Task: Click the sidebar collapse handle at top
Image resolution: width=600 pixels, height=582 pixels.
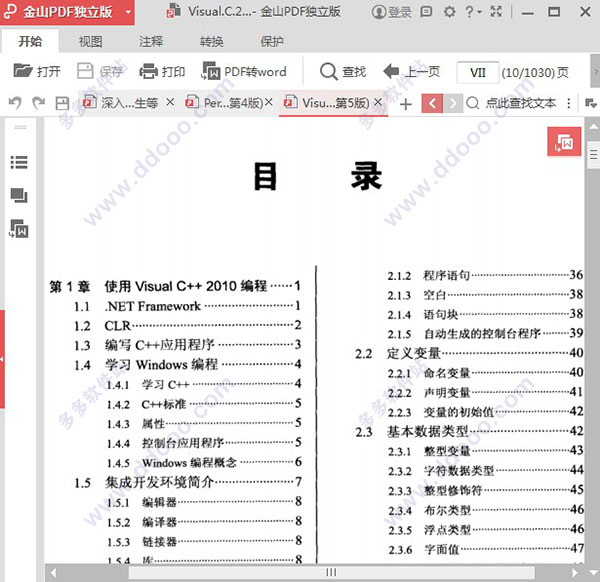Action: [x=20, y=127]
